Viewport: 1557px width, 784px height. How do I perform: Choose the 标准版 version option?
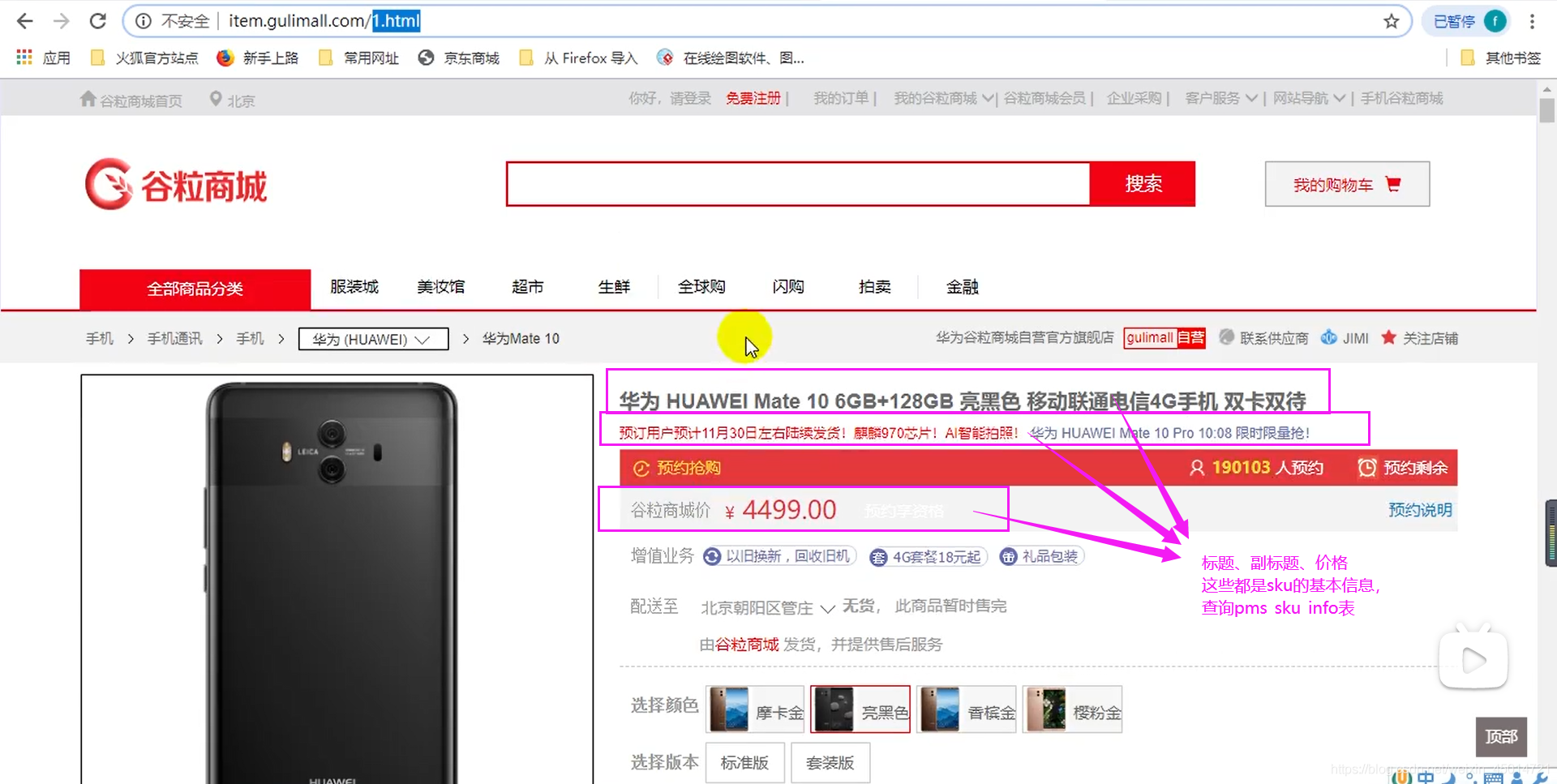[744, 763]
